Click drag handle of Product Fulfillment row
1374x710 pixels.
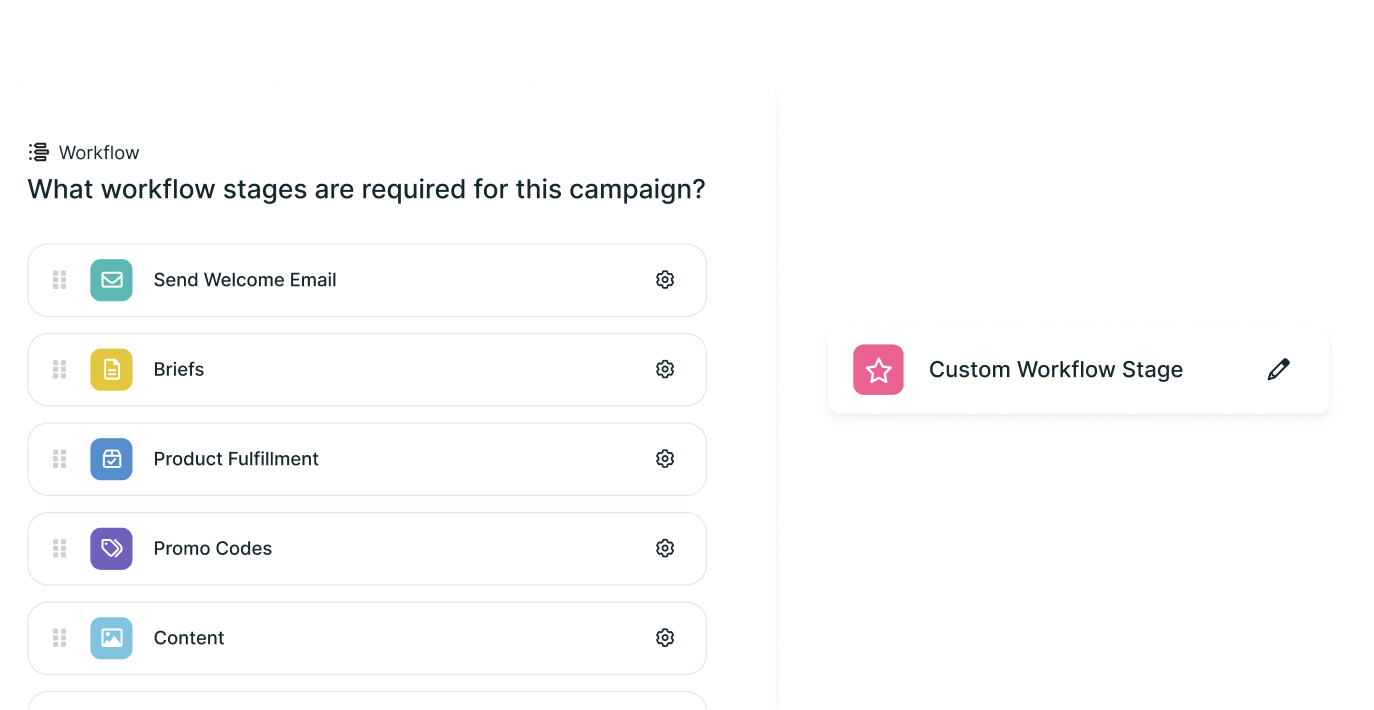[x=59, y=459]
